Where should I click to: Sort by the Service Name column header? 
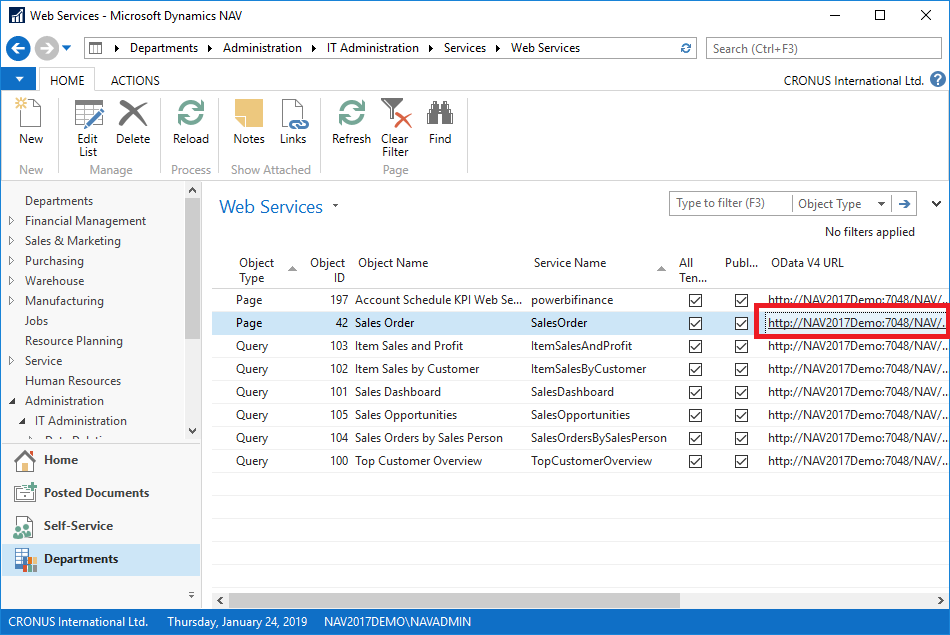coord(570,263)
